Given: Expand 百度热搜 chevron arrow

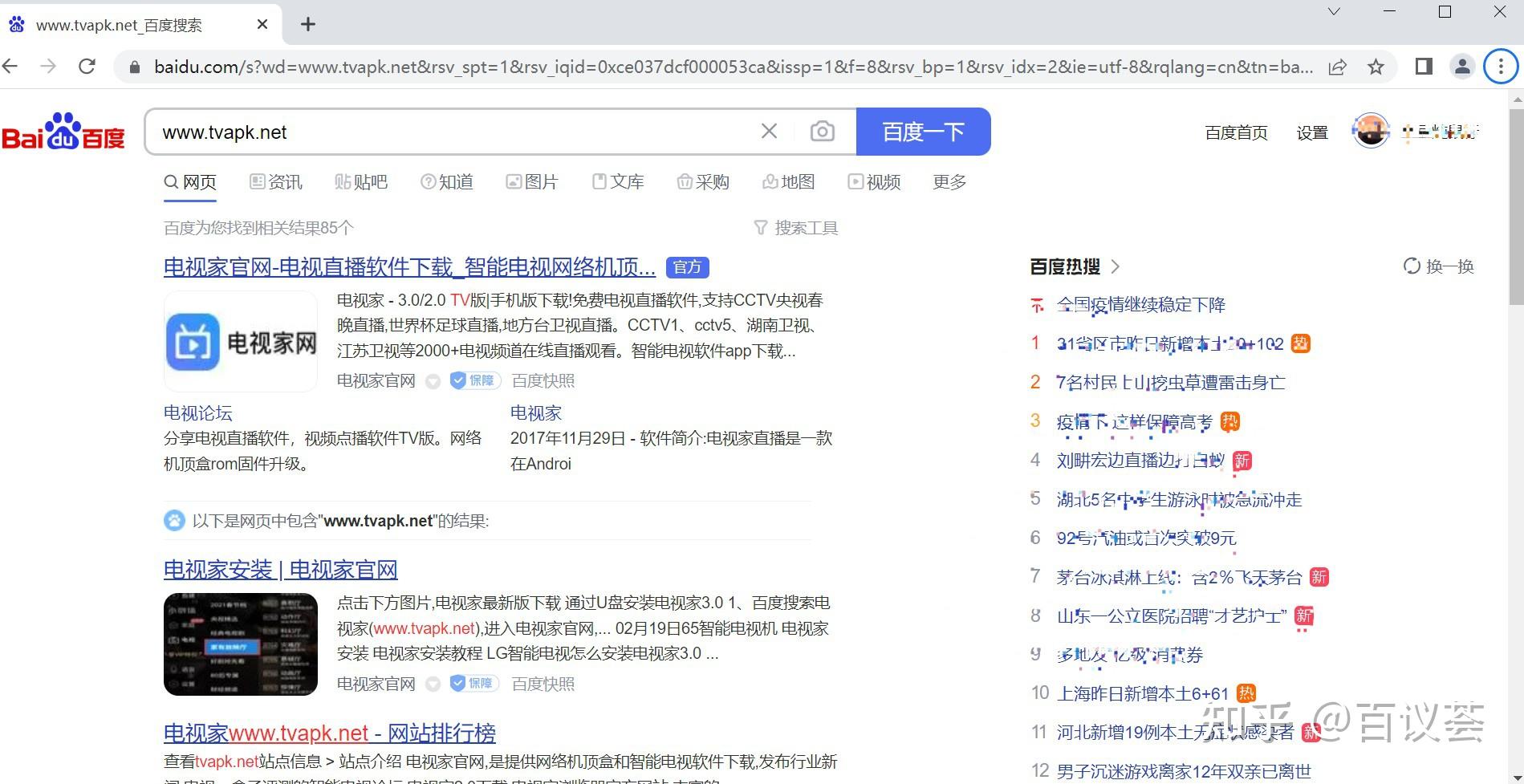Looking at the screenshot, I should [x=1115, y=266].
